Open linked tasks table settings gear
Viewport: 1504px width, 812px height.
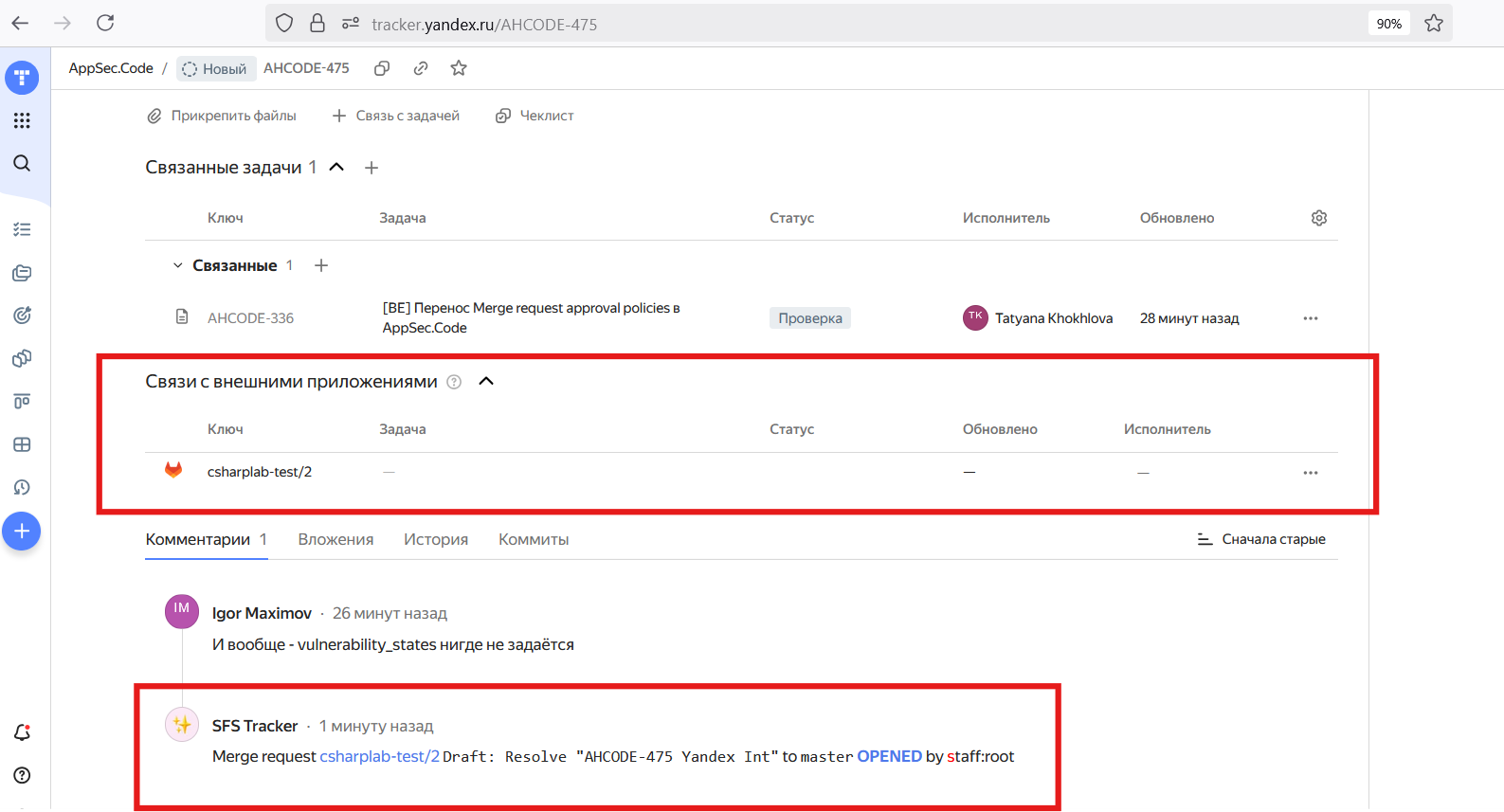pyautogui.click(x=1319, y=218)
